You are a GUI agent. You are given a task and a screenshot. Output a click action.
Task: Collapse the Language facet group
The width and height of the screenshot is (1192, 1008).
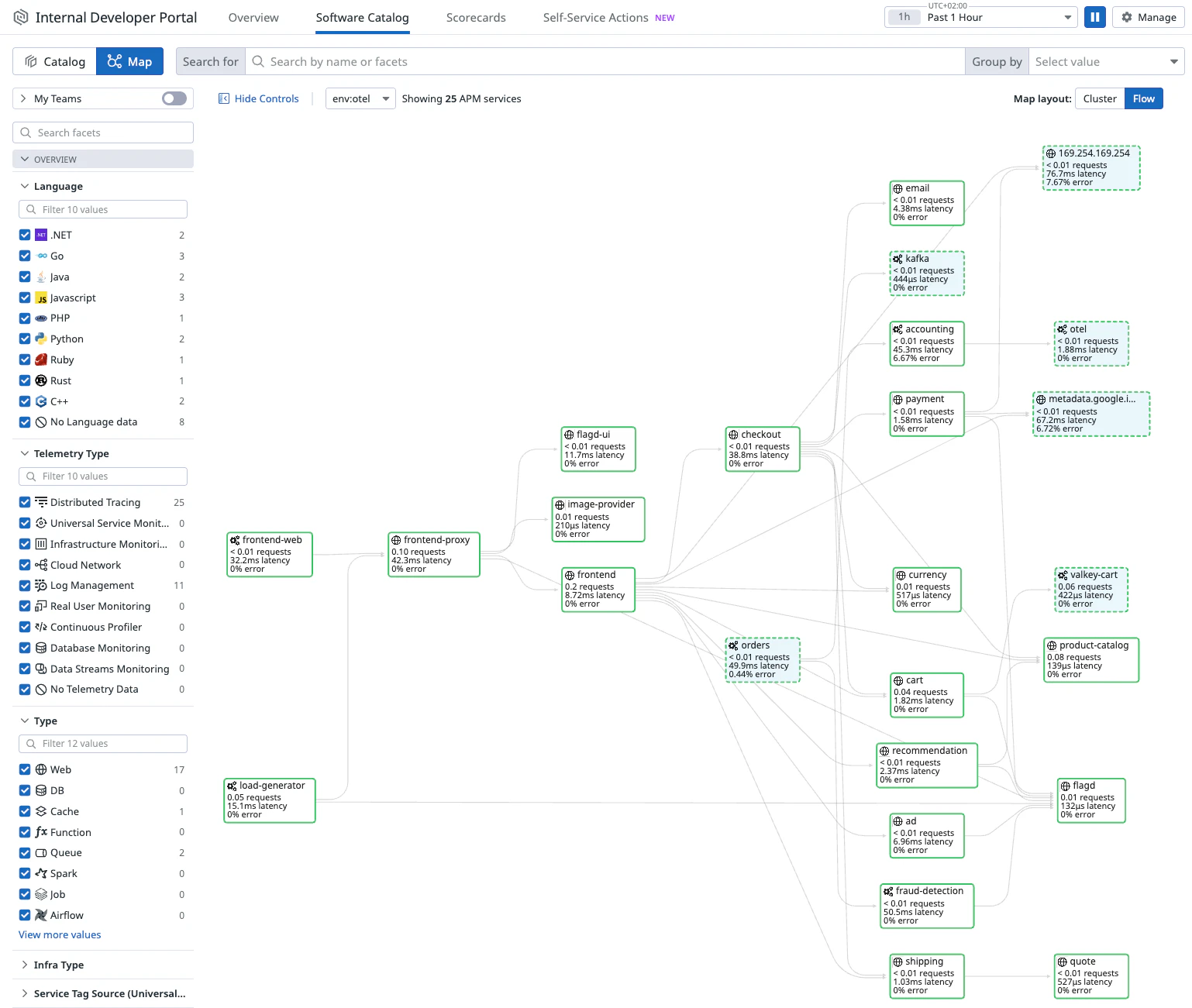25,186
